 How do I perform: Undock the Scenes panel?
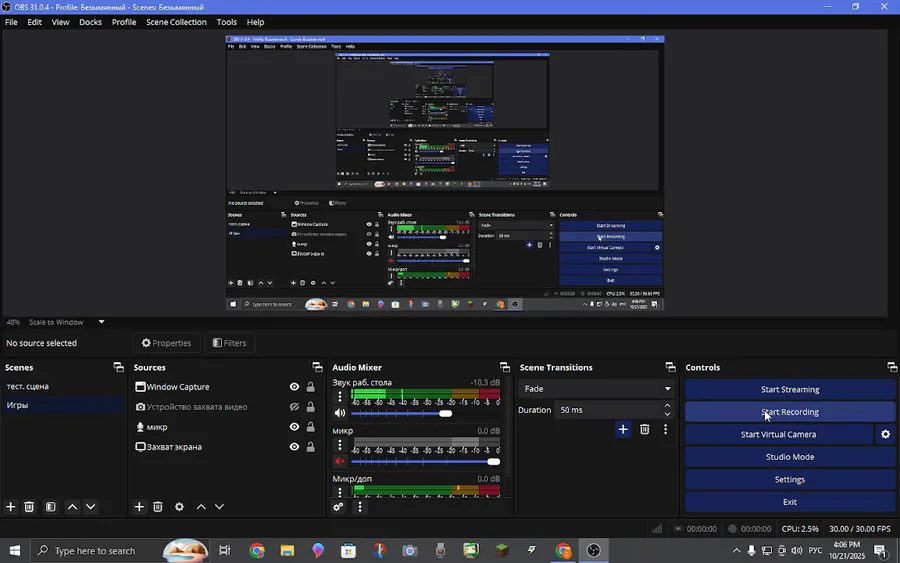click(x=118, y=367)
